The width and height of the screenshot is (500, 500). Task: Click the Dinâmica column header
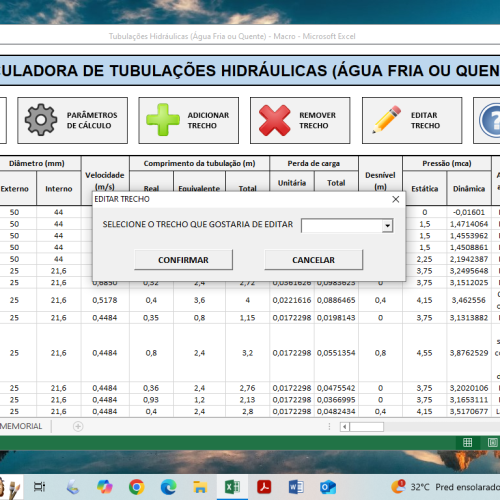pyautogui.click(x=469, y=189)
